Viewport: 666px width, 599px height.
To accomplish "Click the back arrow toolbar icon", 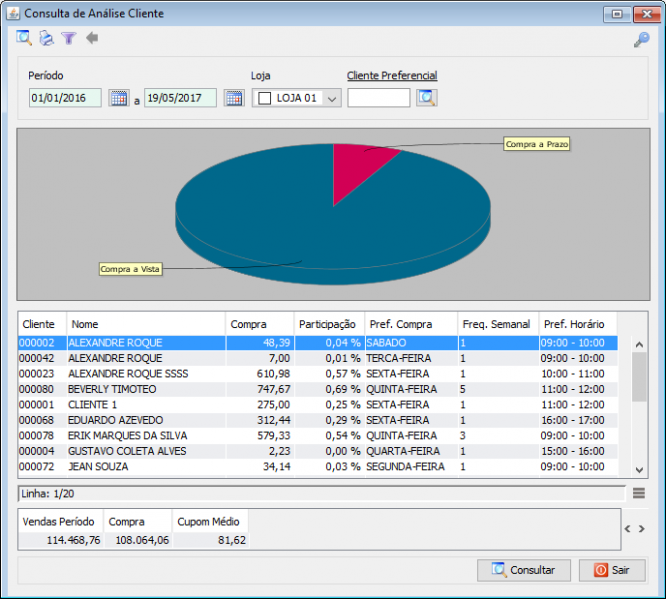I will [92, 38].
